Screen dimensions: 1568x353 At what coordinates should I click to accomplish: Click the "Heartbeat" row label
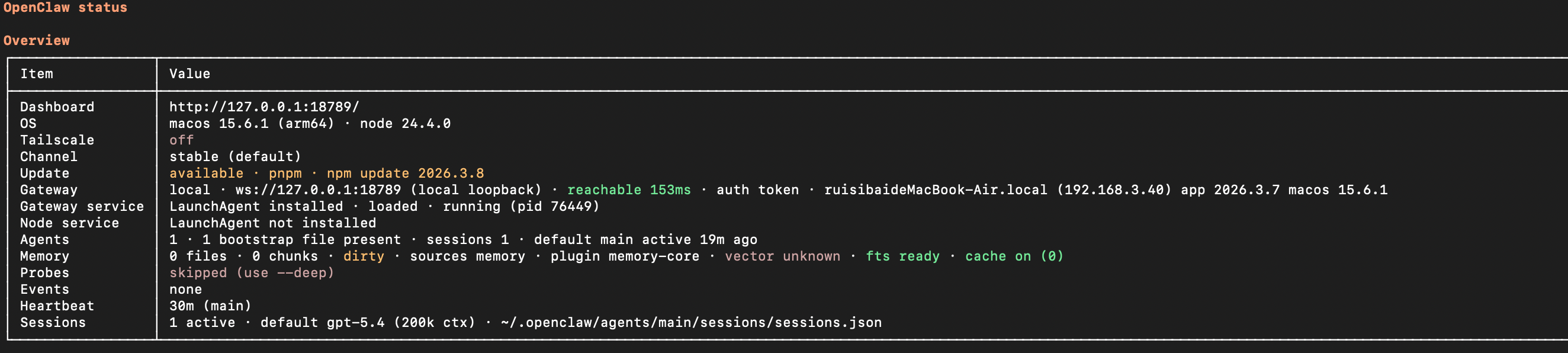point(57,306)
